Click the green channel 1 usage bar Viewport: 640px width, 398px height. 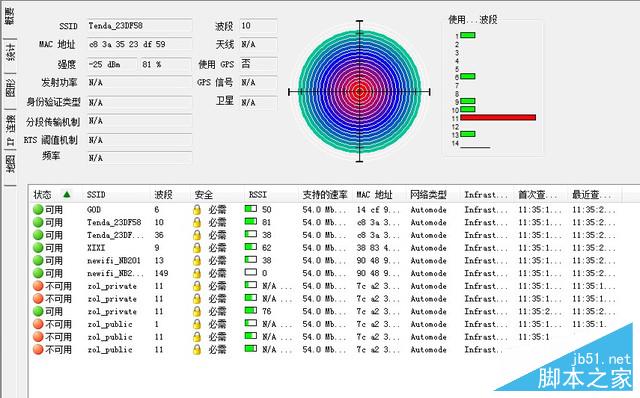468,35
